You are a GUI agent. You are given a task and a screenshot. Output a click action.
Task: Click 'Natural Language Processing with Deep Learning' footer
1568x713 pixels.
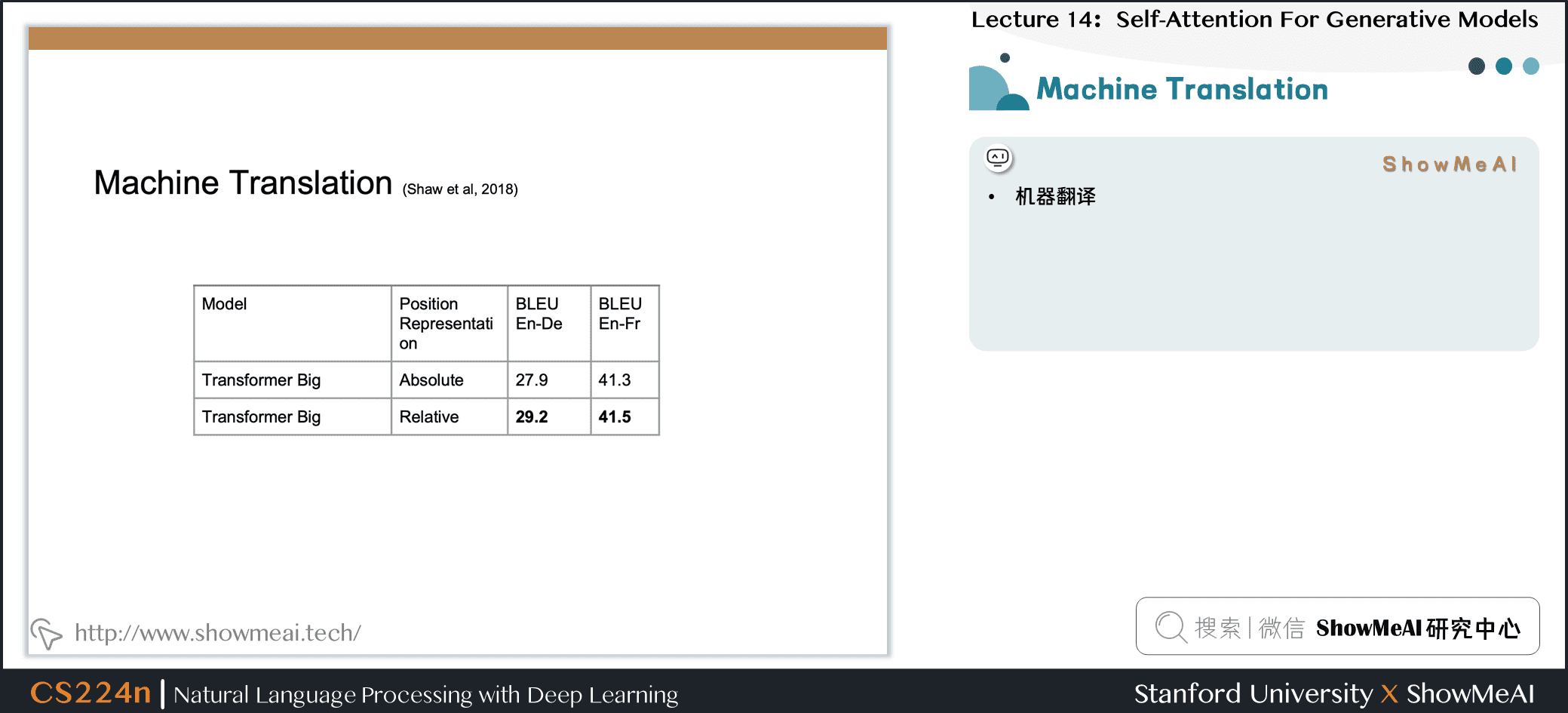426,695
